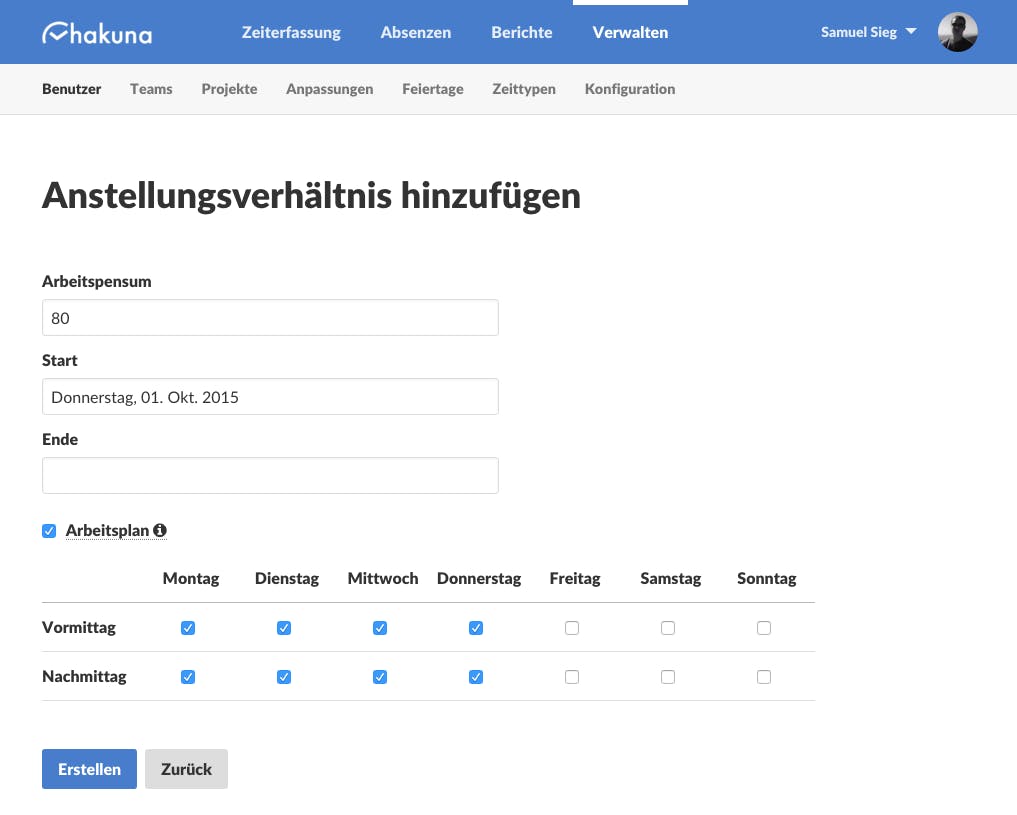Viewport: 1017px width, 815px height.
Task: Open the Anpassungen tab
Action: tap(329, 89)
